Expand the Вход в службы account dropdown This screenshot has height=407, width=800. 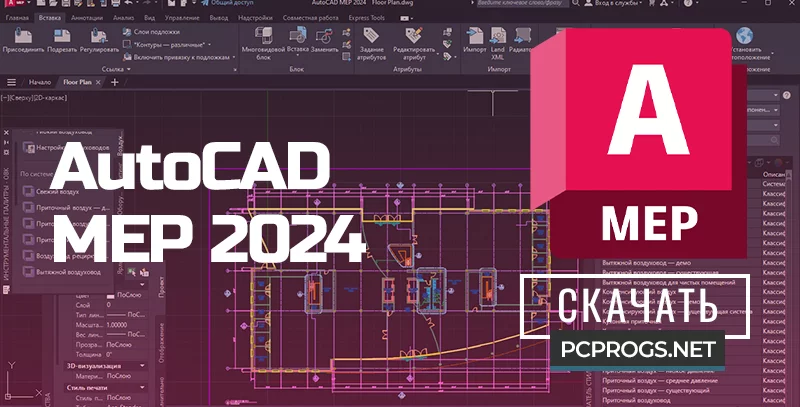tap(641, 3)
